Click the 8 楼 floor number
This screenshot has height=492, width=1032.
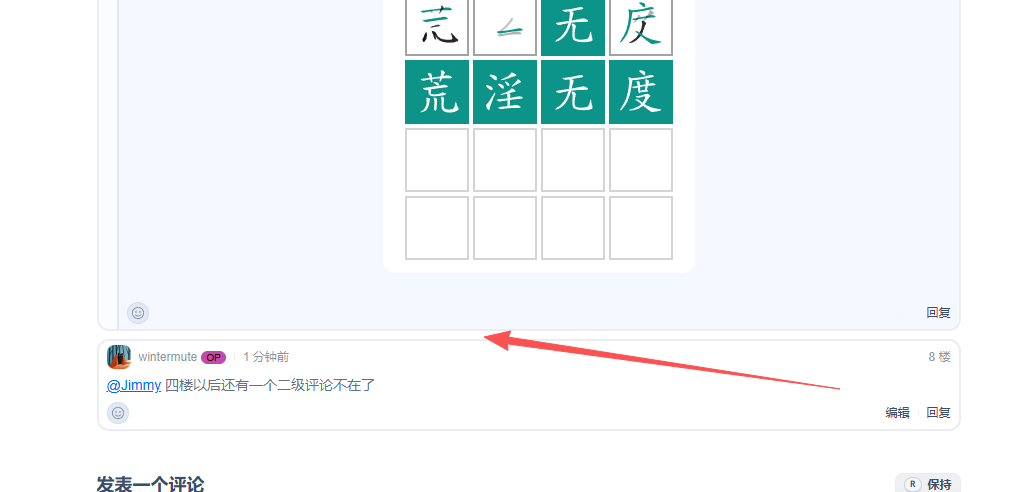click(939, 357)
